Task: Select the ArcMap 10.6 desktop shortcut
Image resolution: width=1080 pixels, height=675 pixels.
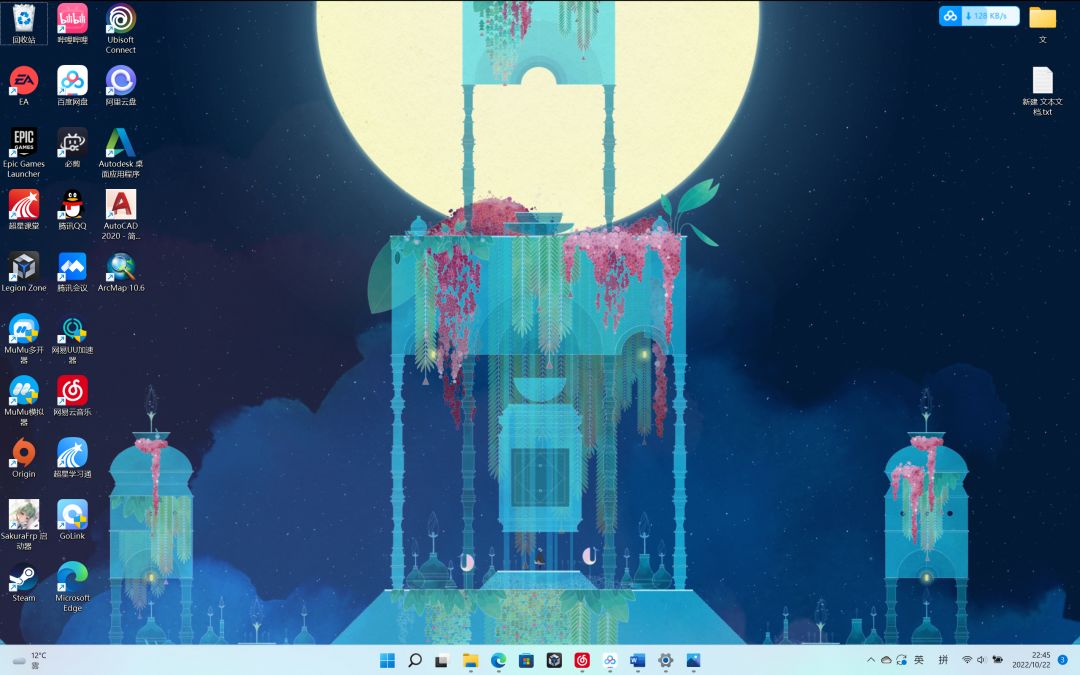Action: point(121,271)
